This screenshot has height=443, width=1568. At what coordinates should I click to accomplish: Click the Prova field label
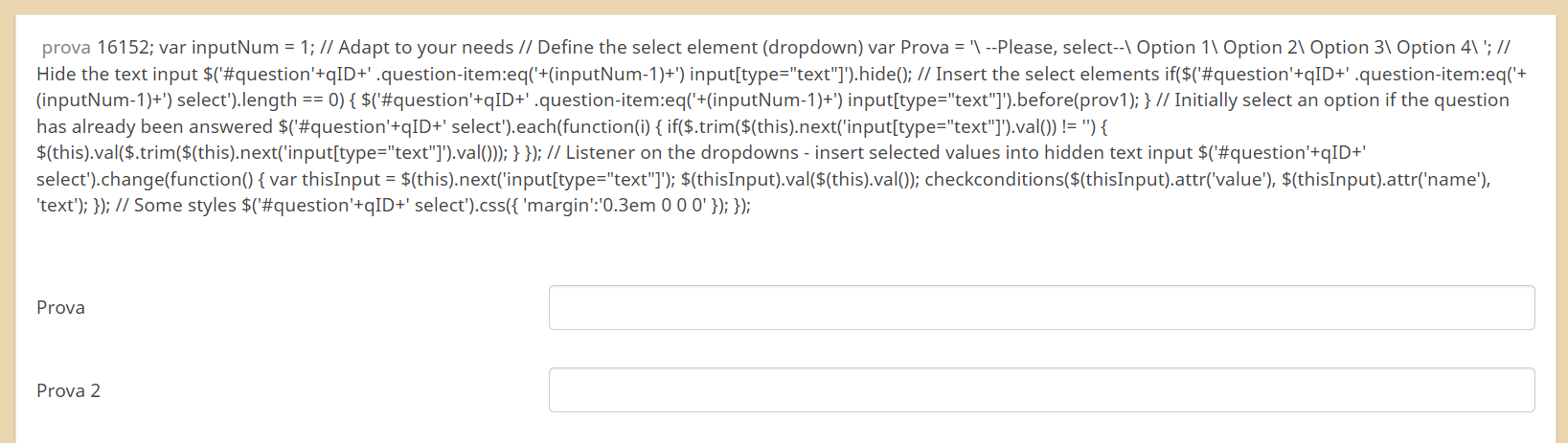tap(60, 307)
